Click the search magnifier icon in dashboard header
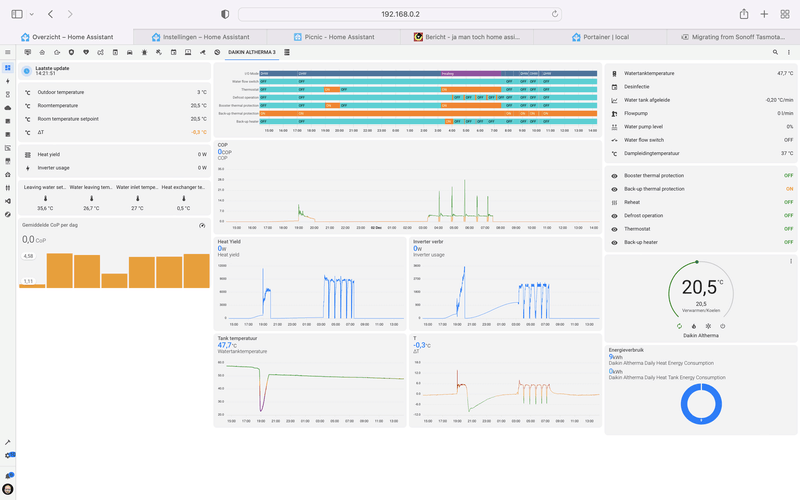 775,52
